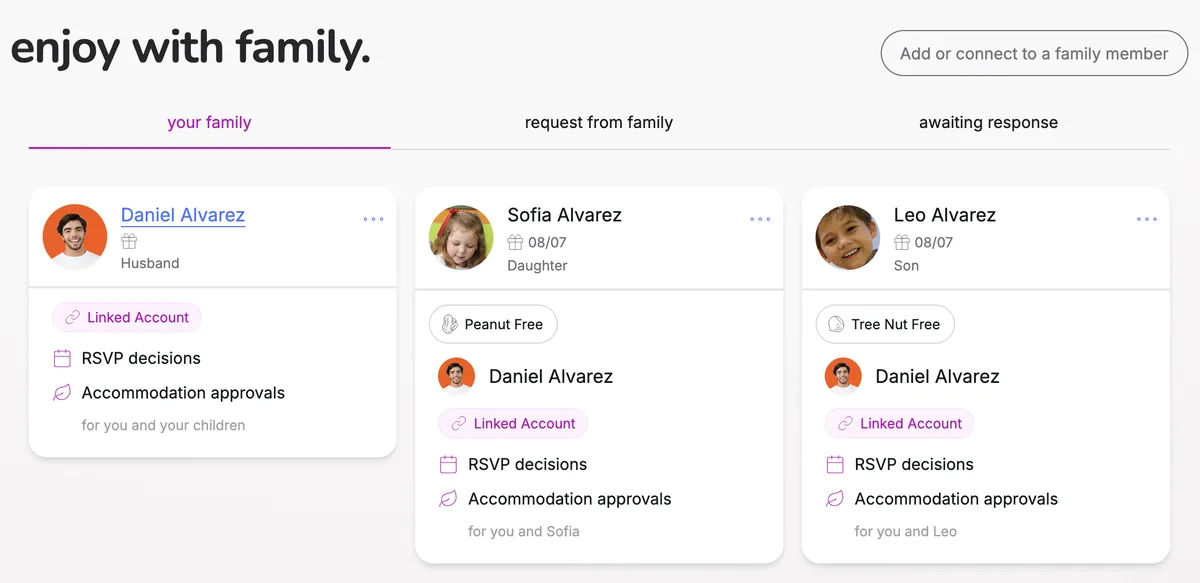
Task: Click Accommodation approvals text in Daniel's card
Action: [x=183, y=393]
